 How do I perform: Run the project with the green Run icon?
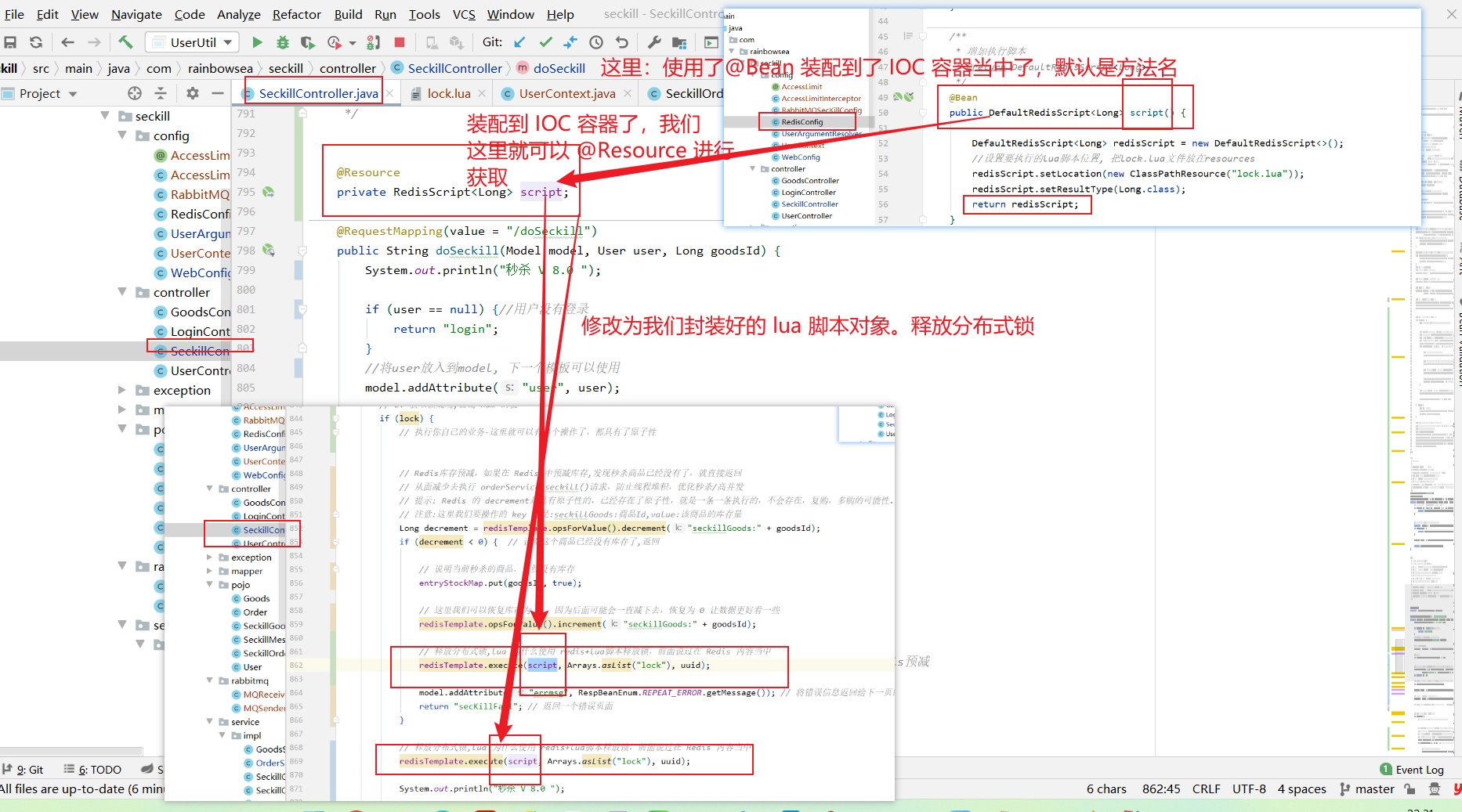(257, 42)
